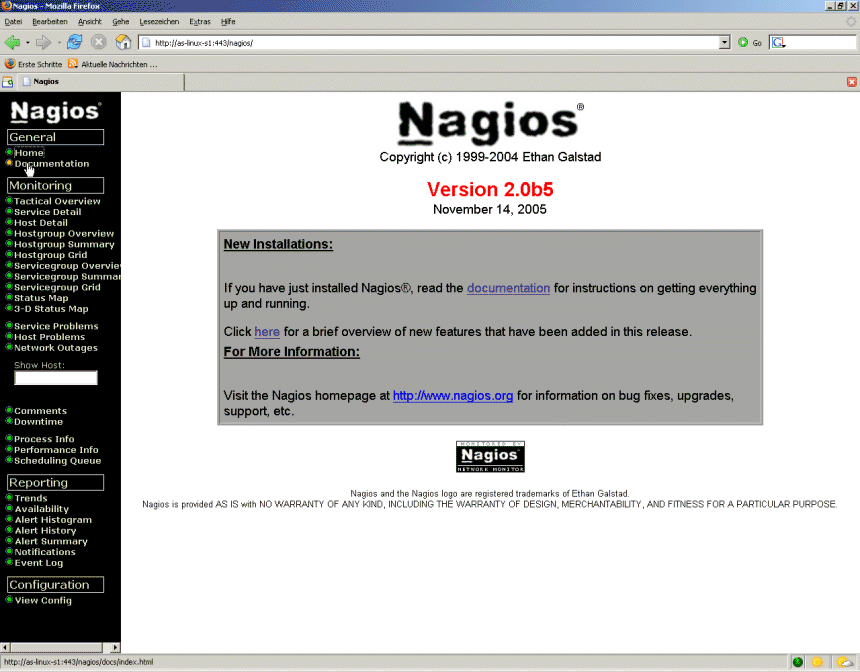Click the Nagios Network Monitor badge logo
This screenshot has height=672, width=860.
click(x=490, y=456)
